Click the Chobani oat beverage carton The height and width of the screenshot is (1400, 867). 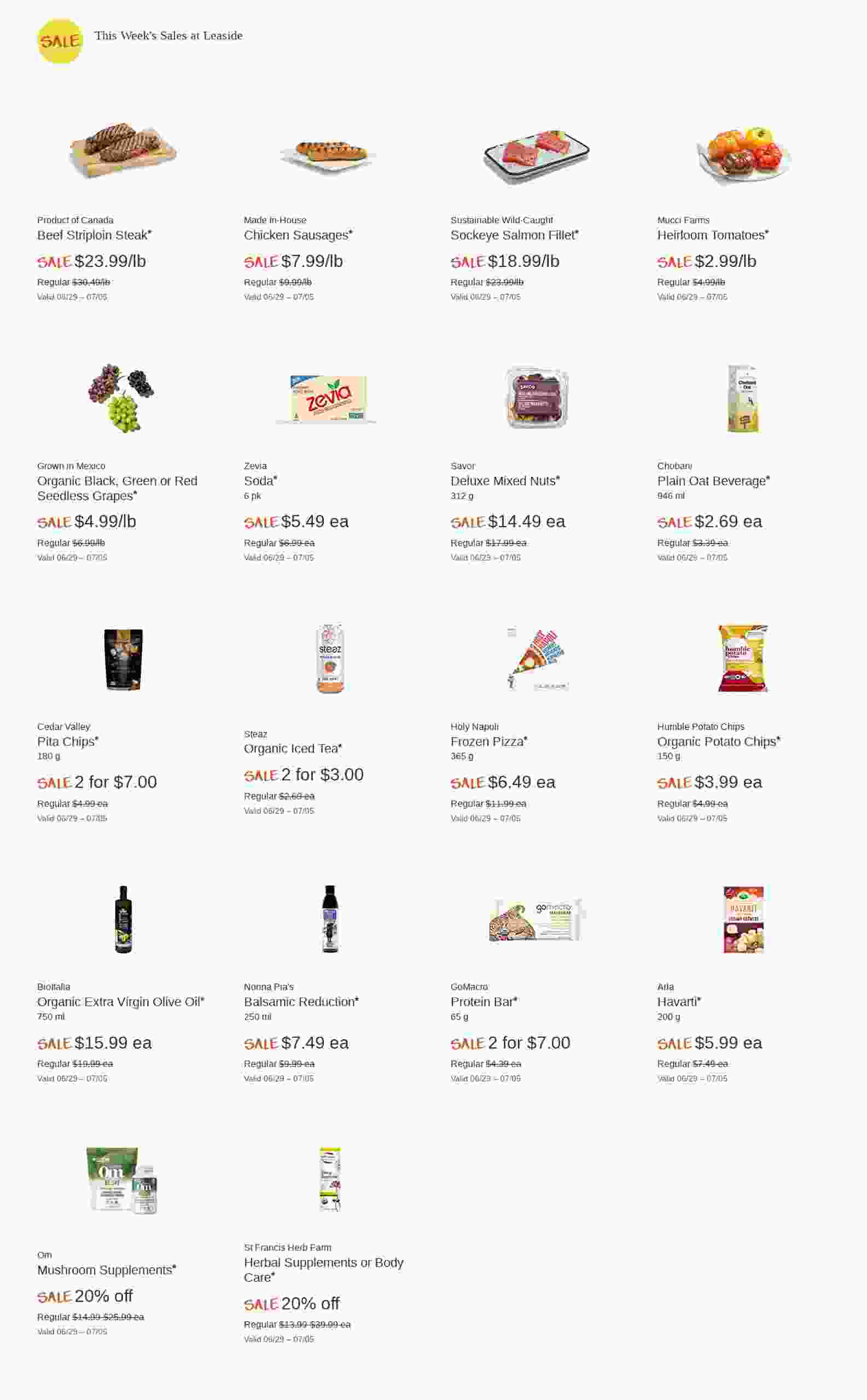(x=743, y=399)
